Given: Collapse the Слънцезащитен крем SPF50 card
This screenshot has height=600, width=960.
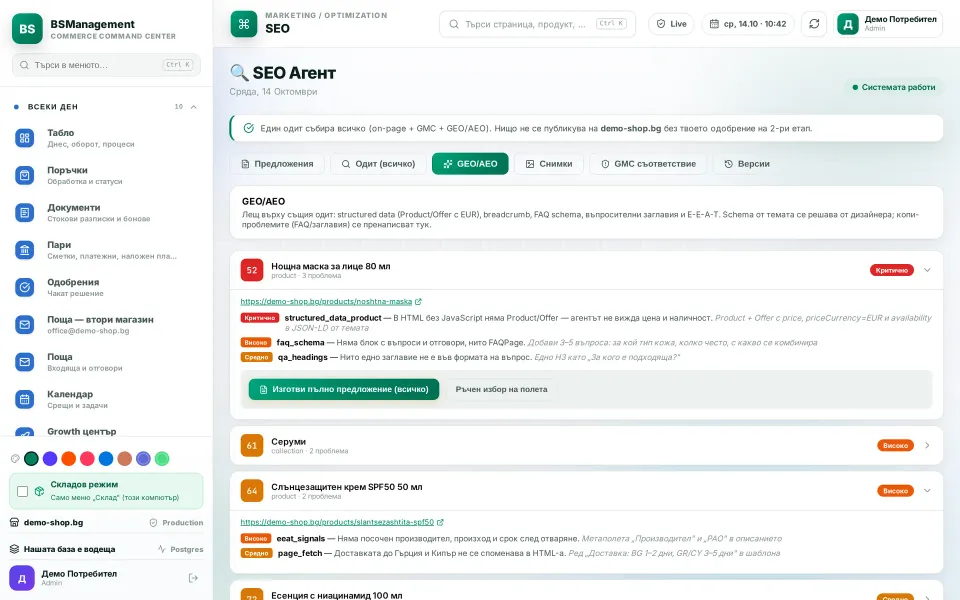Looking at the screenshot, I should [x=927, y=491].
